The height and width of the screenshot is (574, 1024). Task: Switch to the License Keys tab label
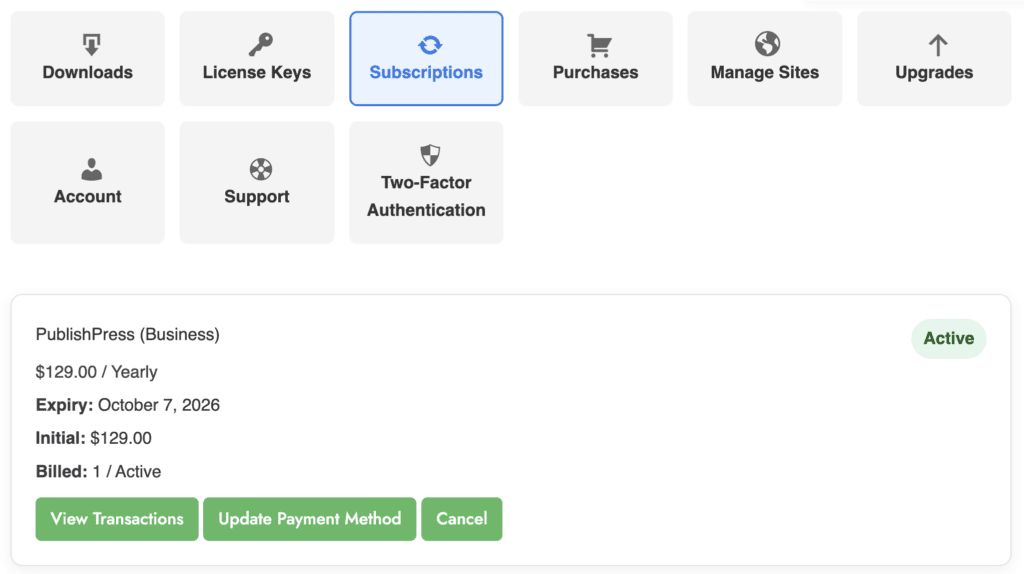click(x=257, y=72)
